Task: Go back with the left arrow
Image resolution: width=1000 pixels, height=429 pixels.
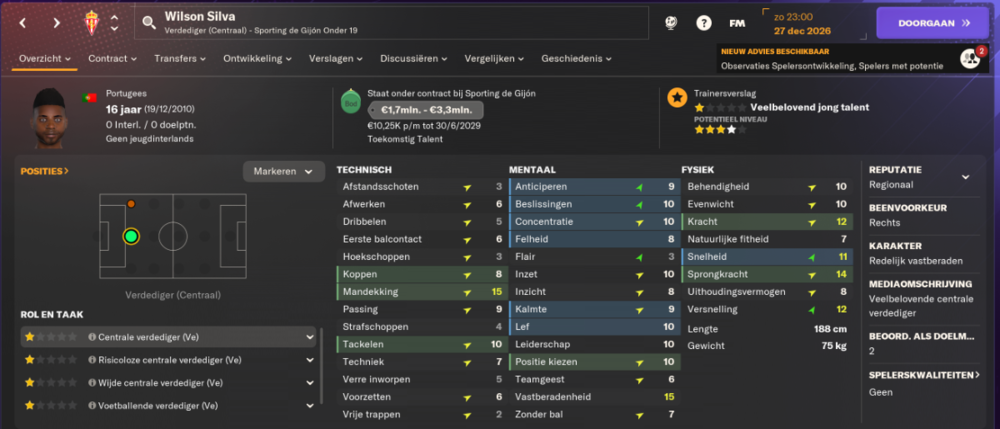Action: tap(23, 23)
